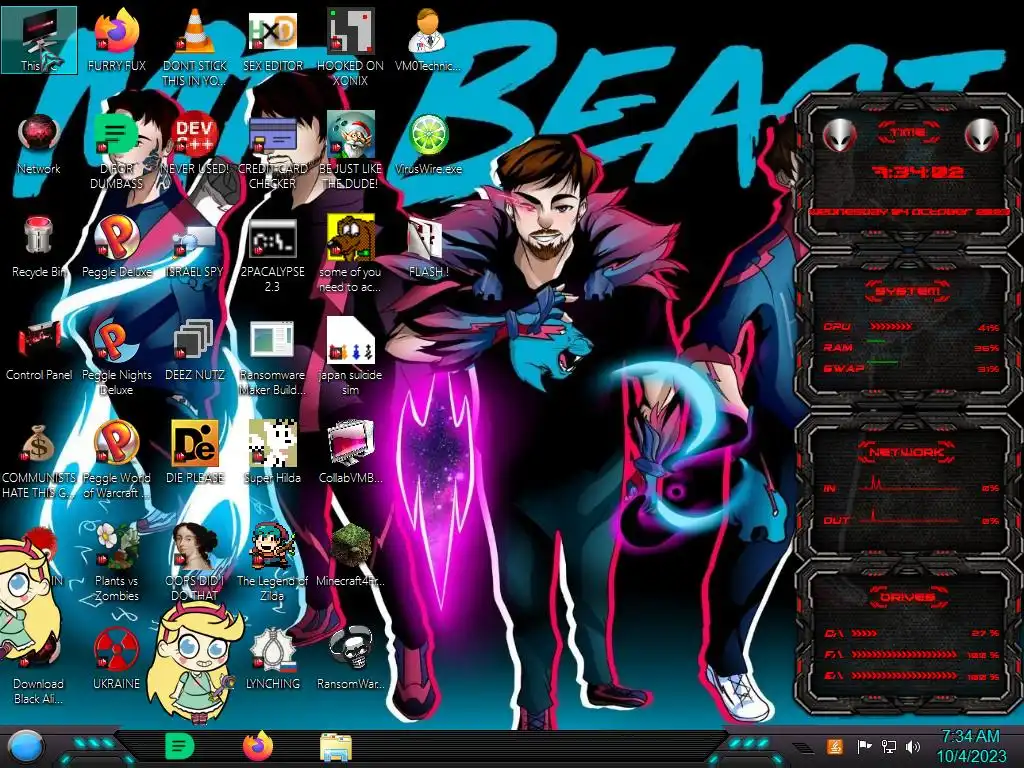Viewport: 1024px width, 768px height.
Task: Launch Plants vs Zombies
Action: click(x=116, y=563)
